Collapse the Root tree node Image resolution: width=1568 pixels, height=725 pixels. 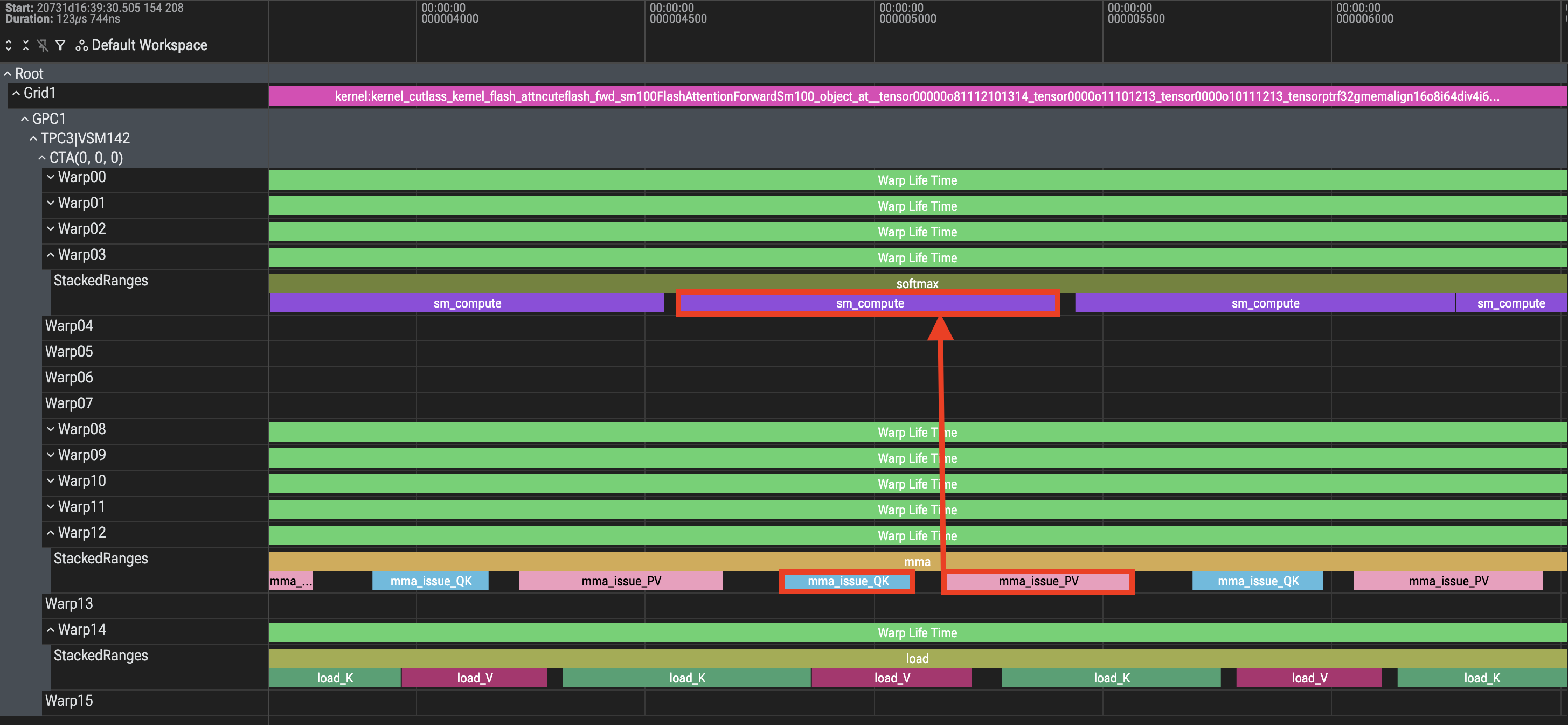(8, 74)
